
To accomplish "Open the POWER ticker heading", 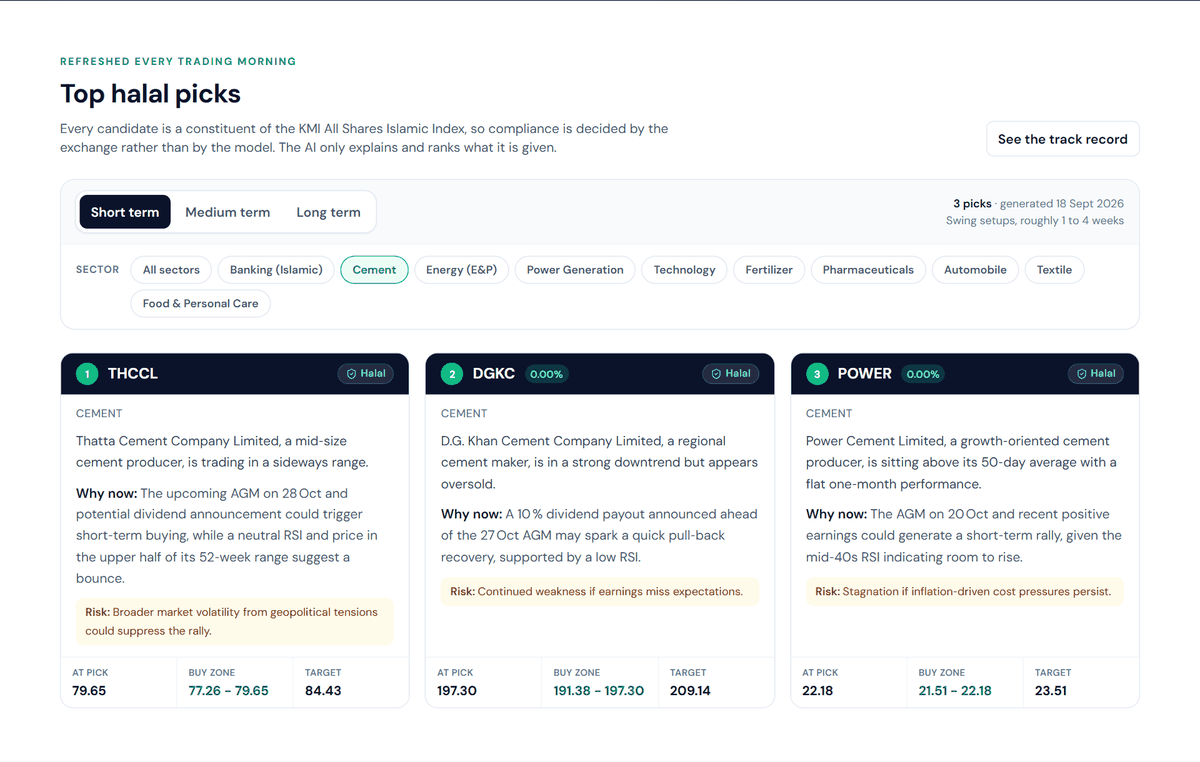I will coord(865,374).
